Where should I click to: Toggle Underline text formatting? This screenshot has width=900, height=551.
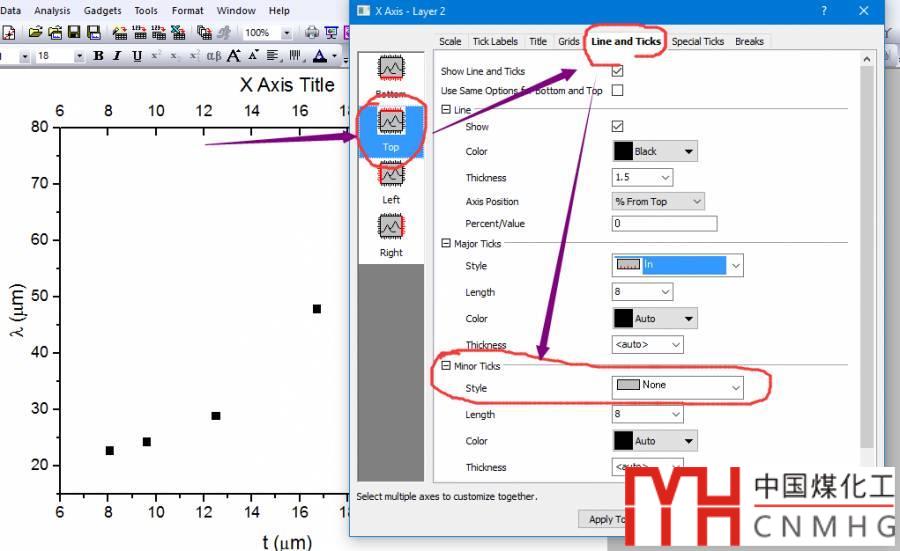pos(137,56)
